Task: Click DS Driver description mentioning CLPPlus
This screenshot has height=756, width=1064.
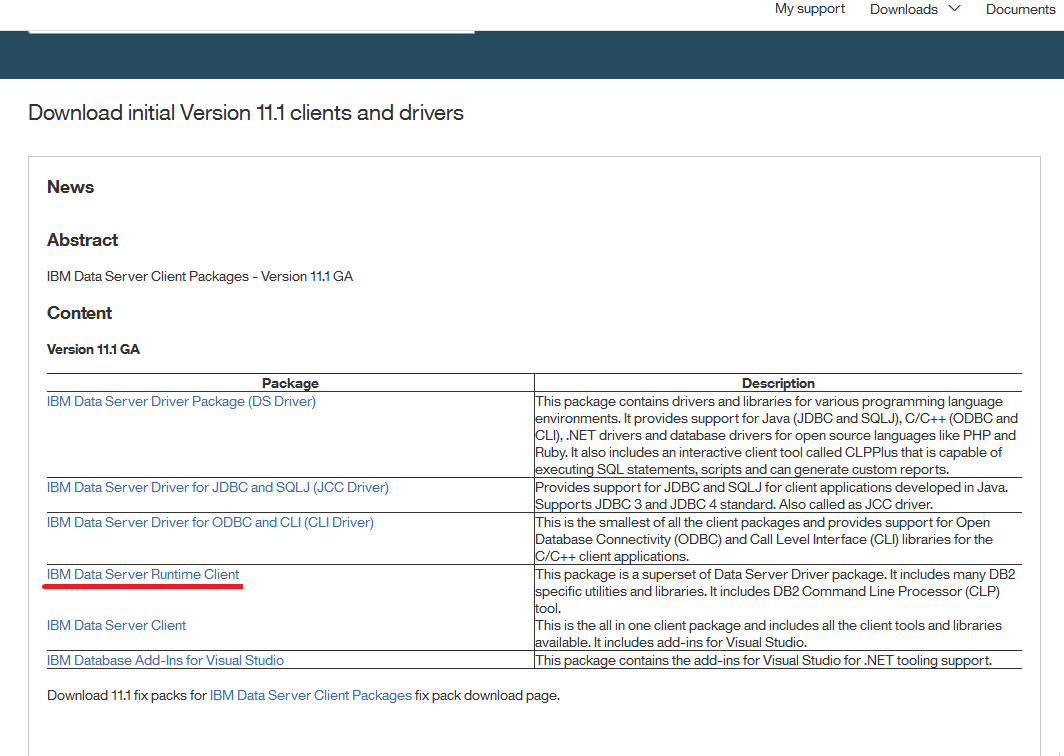Action: tap(776, 435)
